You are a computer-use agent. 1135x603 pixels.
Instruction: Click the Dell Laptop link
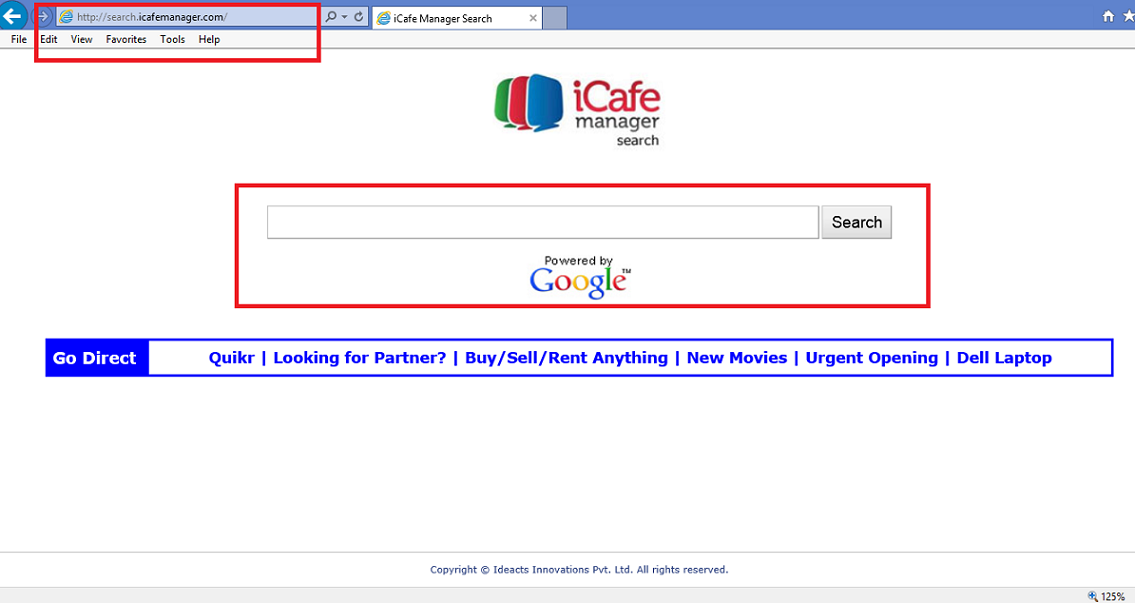[x=1004, y=358]
